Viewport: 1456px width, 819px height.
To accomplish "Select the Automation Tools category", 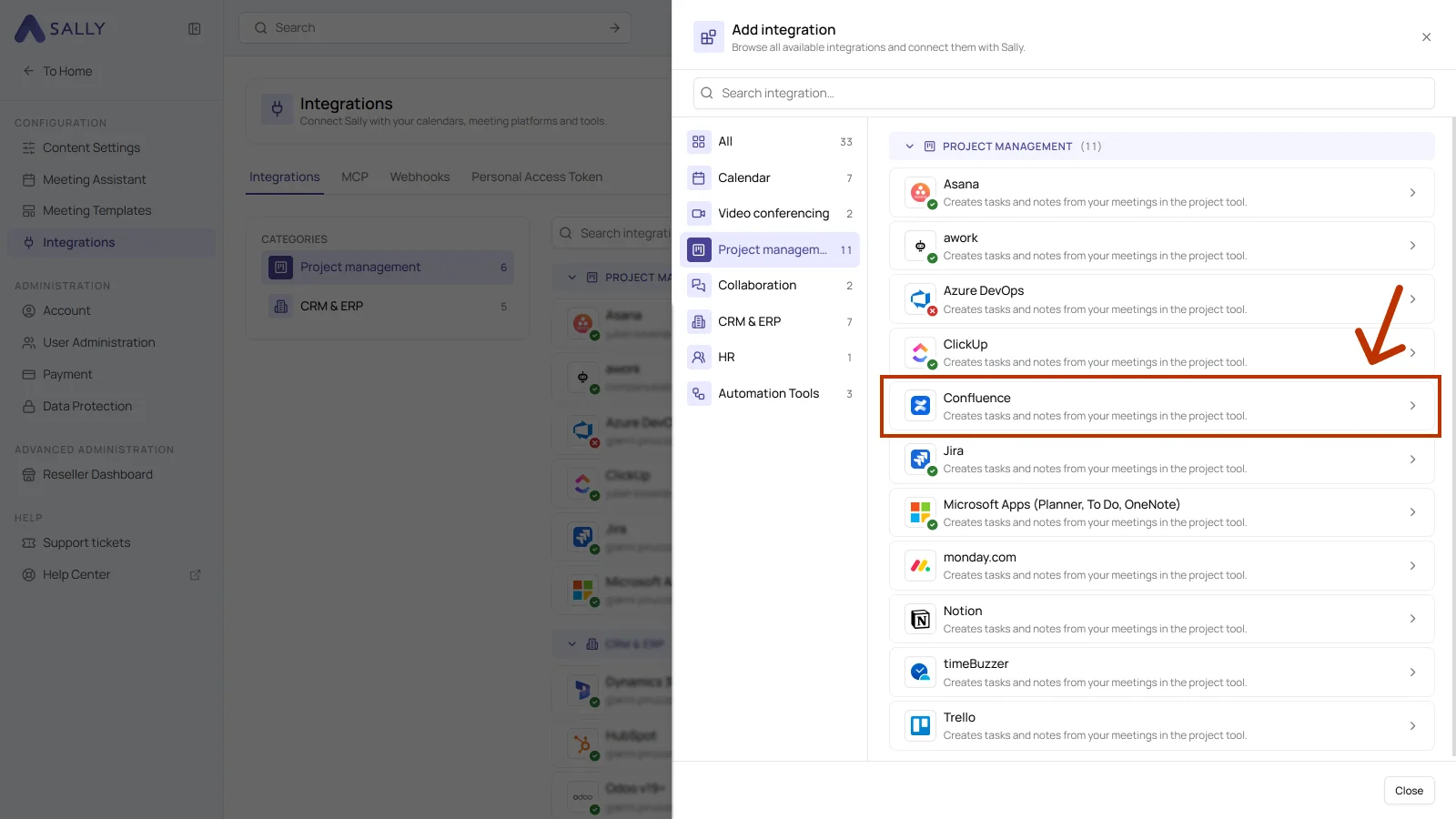I will (x=770, y=393).
